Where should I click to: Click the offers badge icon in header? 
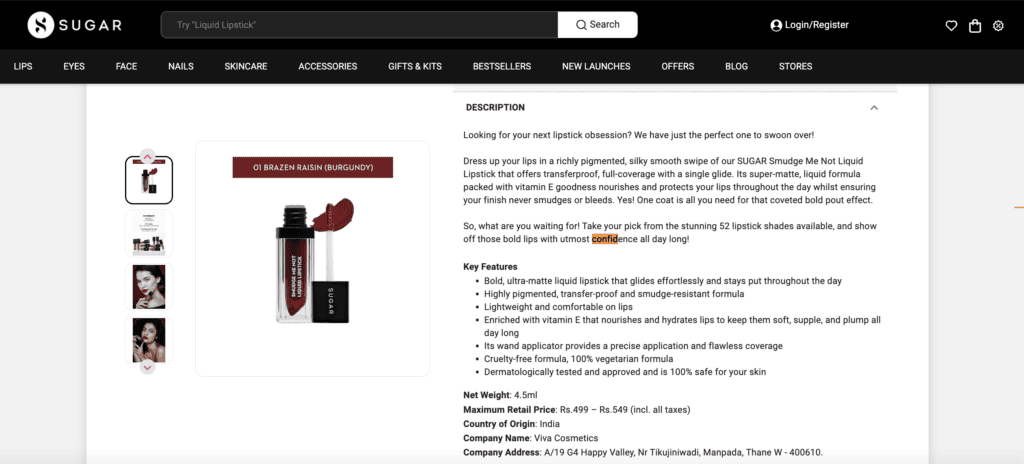[x=998, y=26]
